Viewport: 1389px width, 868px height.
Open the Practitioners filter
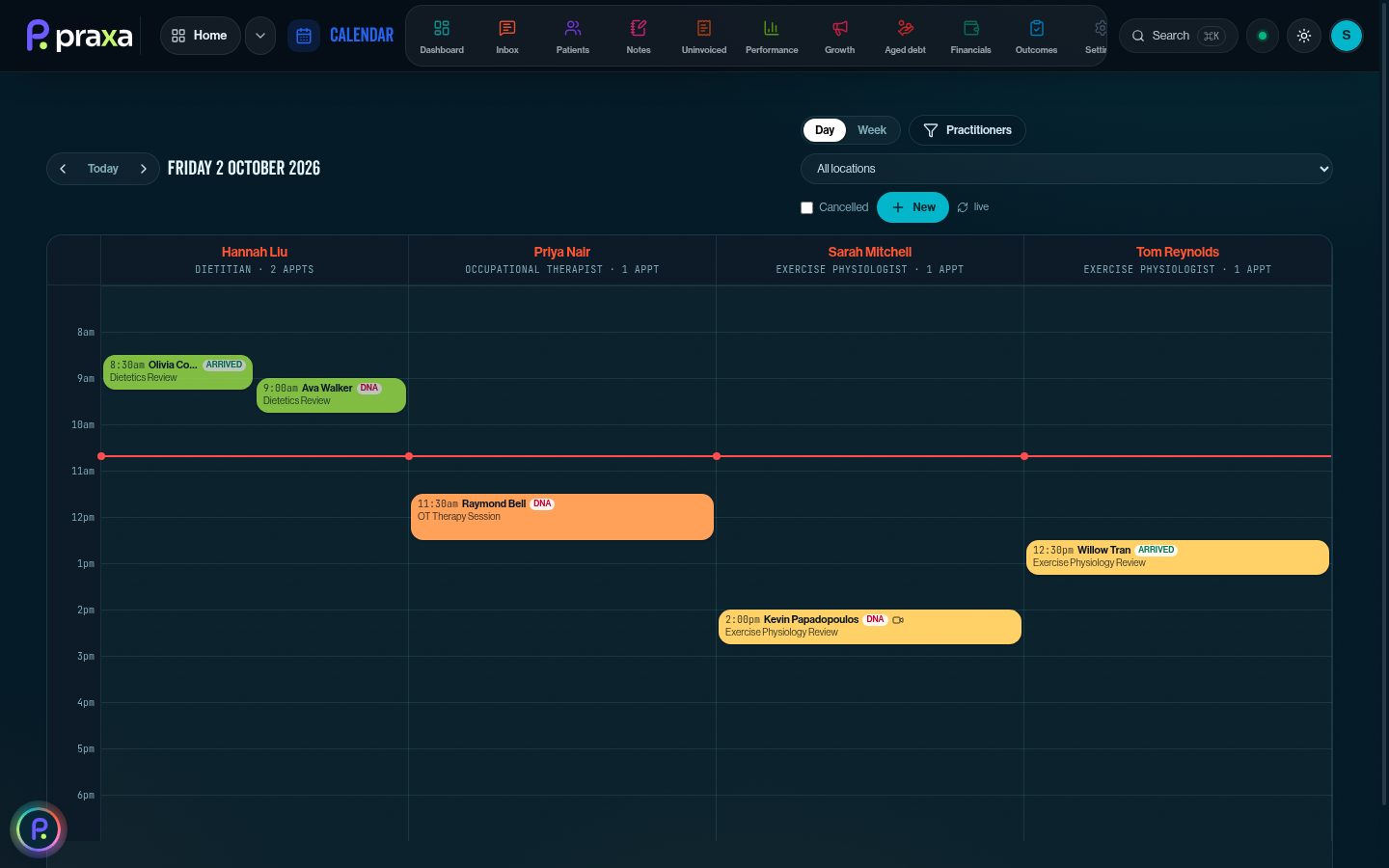967,130
